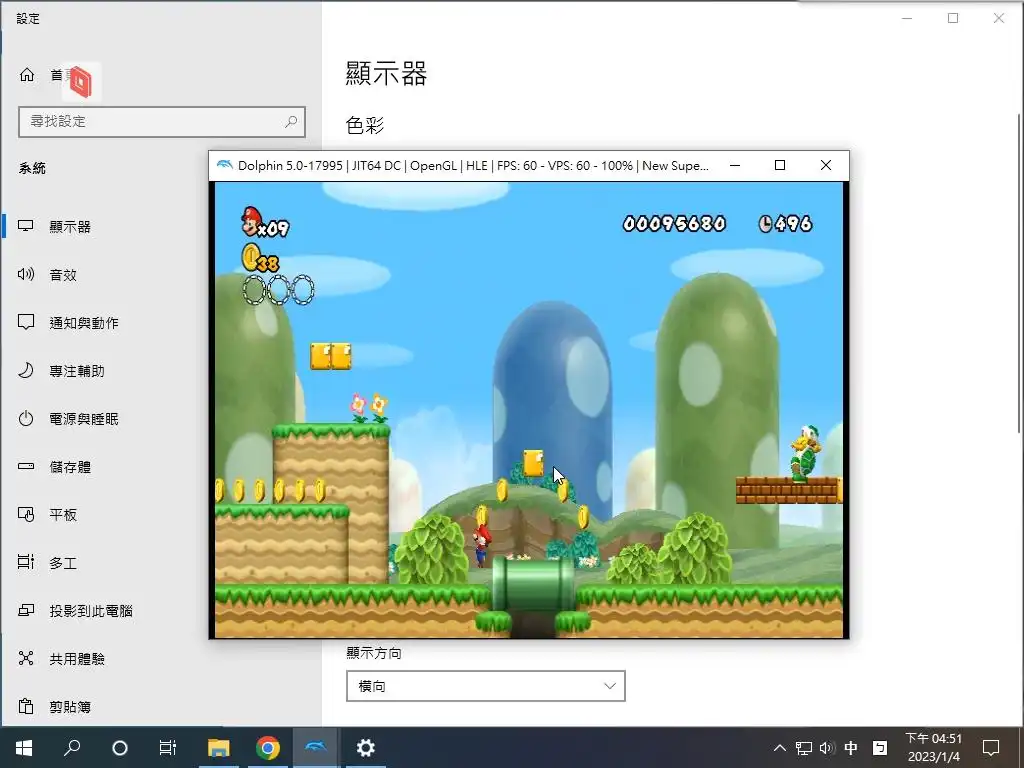Open taskbar Search magnifier
This screenshot has width=1024, height=768.
pyautogui.click(x=72, y=748)
